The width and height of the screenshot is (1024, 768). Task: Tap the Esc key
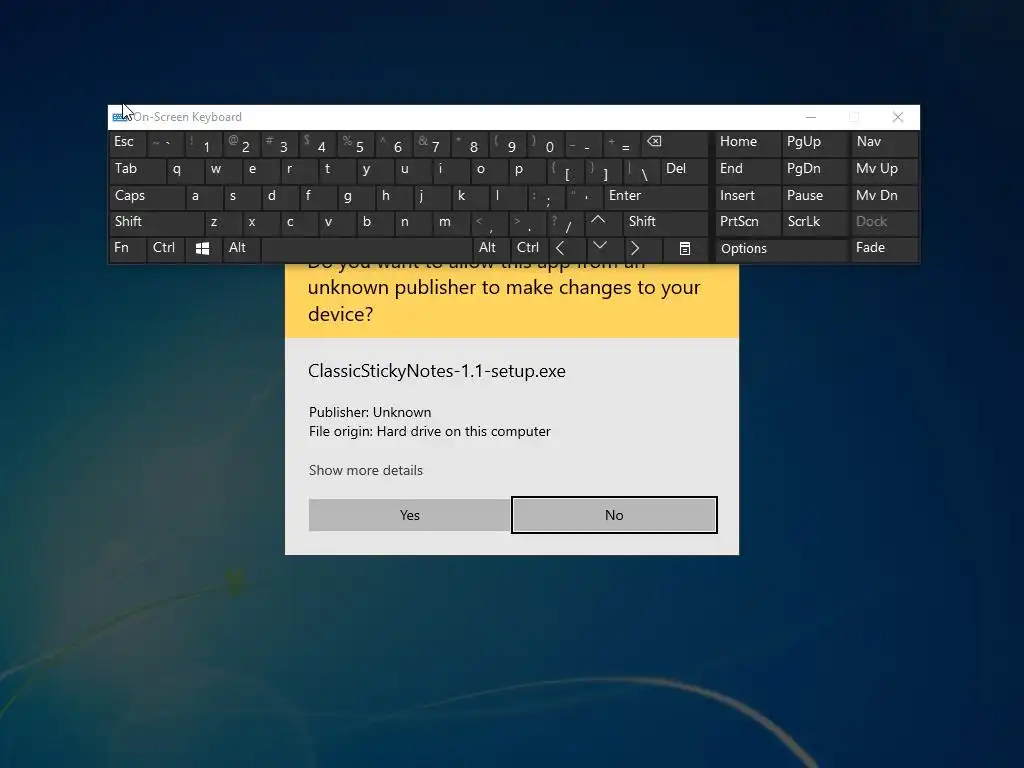point(127,143)
